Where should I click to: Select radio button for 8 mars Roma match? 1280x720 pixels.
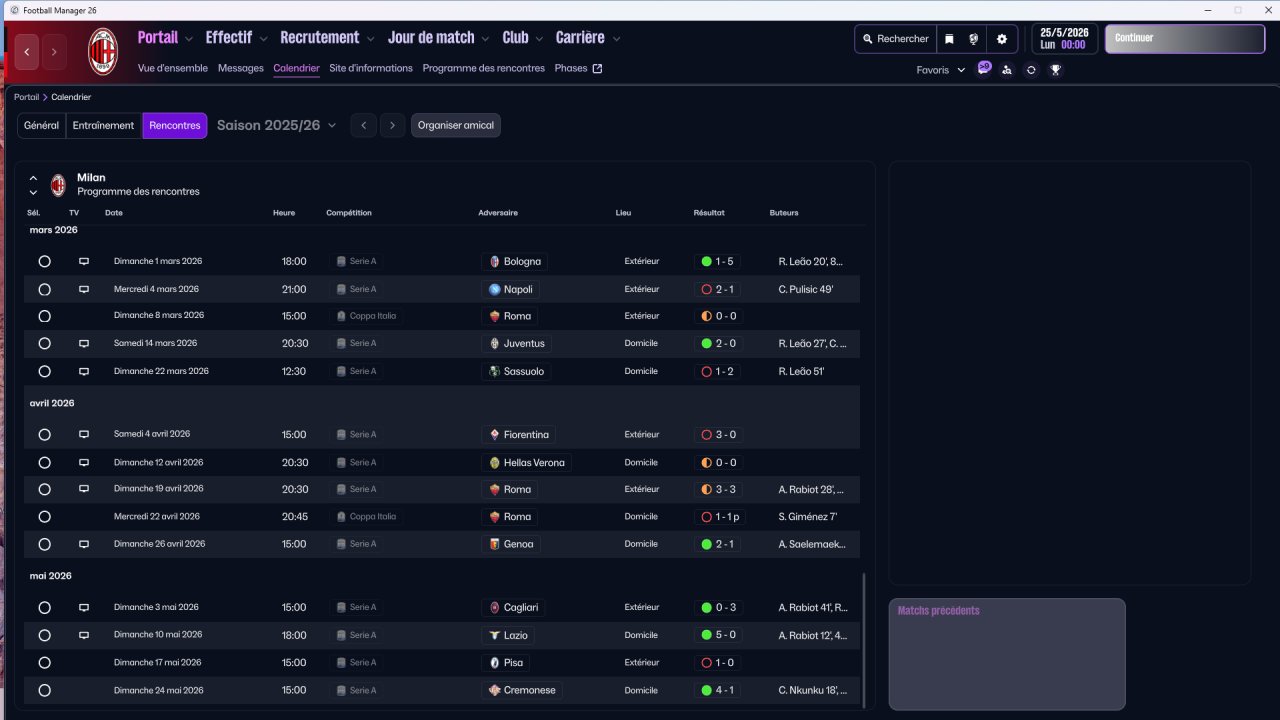pyautogui.click(x=44, y=316)
